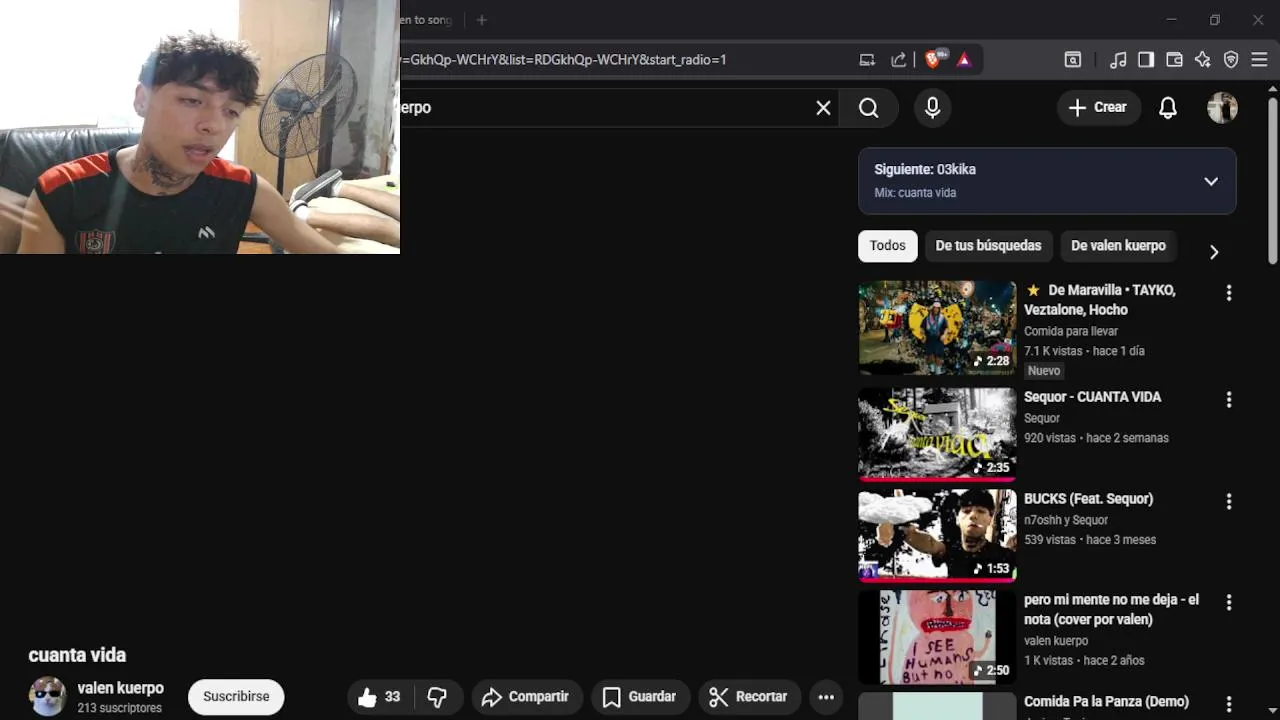The width and height of the screenshot is (1280, 720).
Task: Open Brave Rewards triangle icon
Action: click(x=964, y=60)
